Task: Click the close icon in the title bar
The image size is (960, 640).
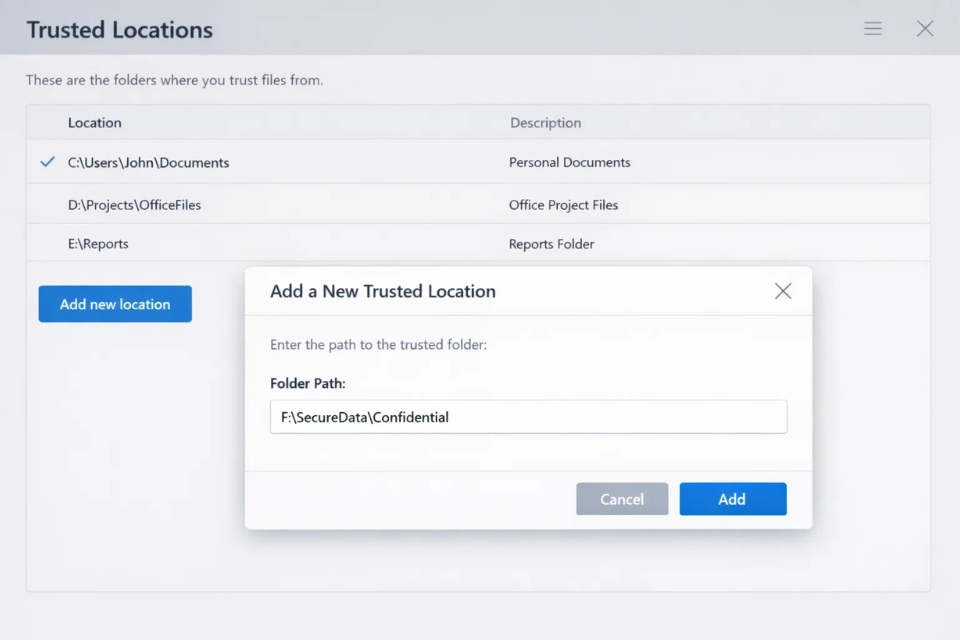Action: tap(925, 28)
